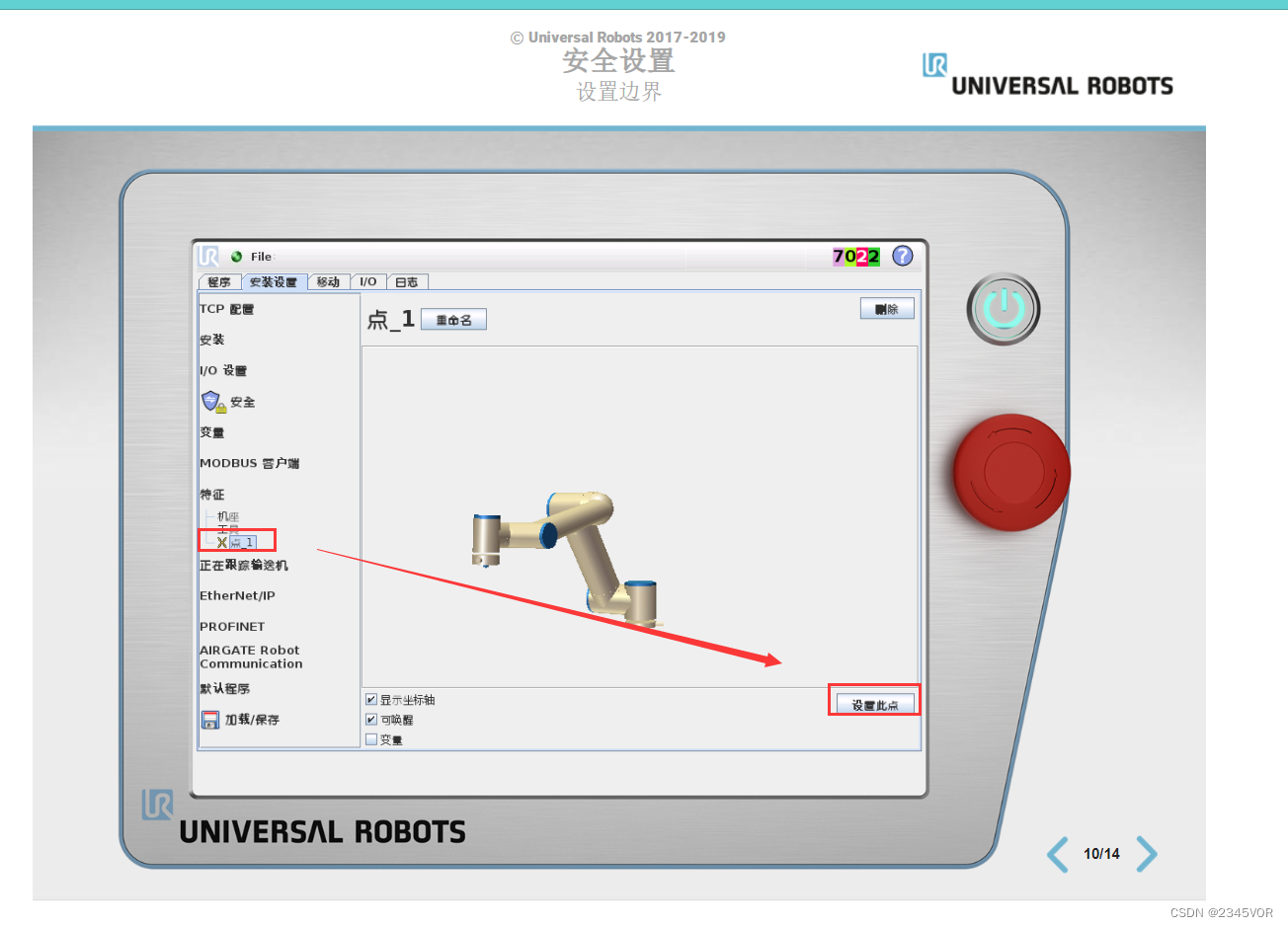Open I/O 设置 sidebar entry
Viewport: 1288px width, 927px height.
223,370
